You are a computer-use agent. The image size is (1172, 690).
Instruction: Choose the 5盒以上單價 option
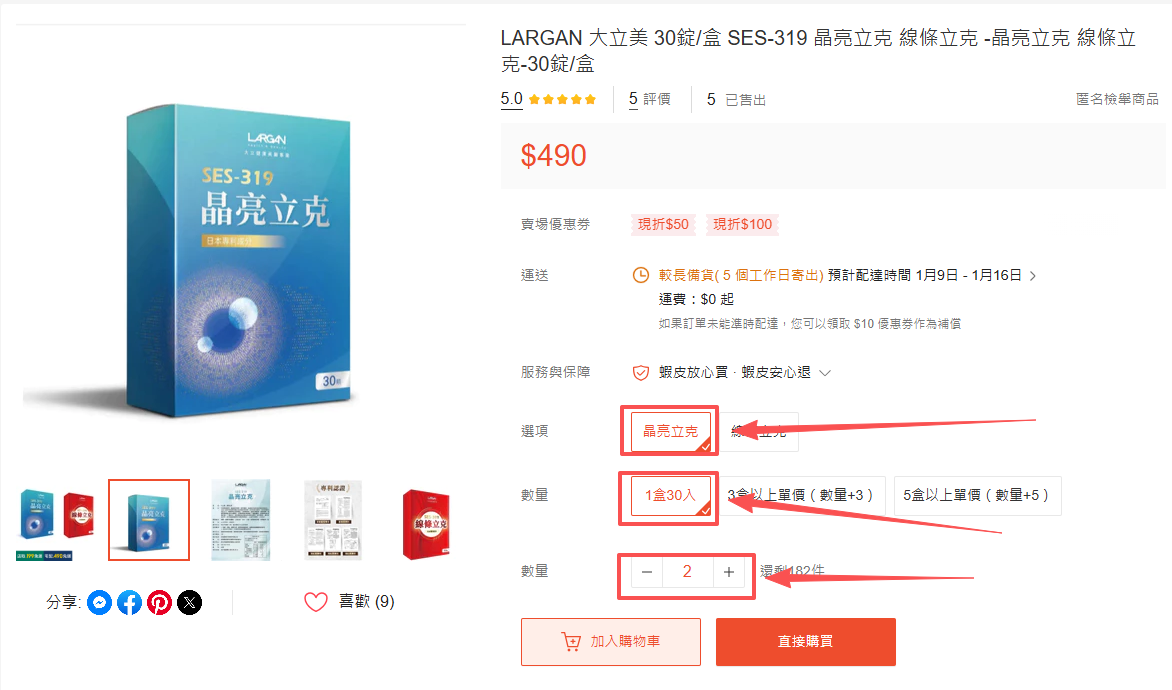coord(977,496)
